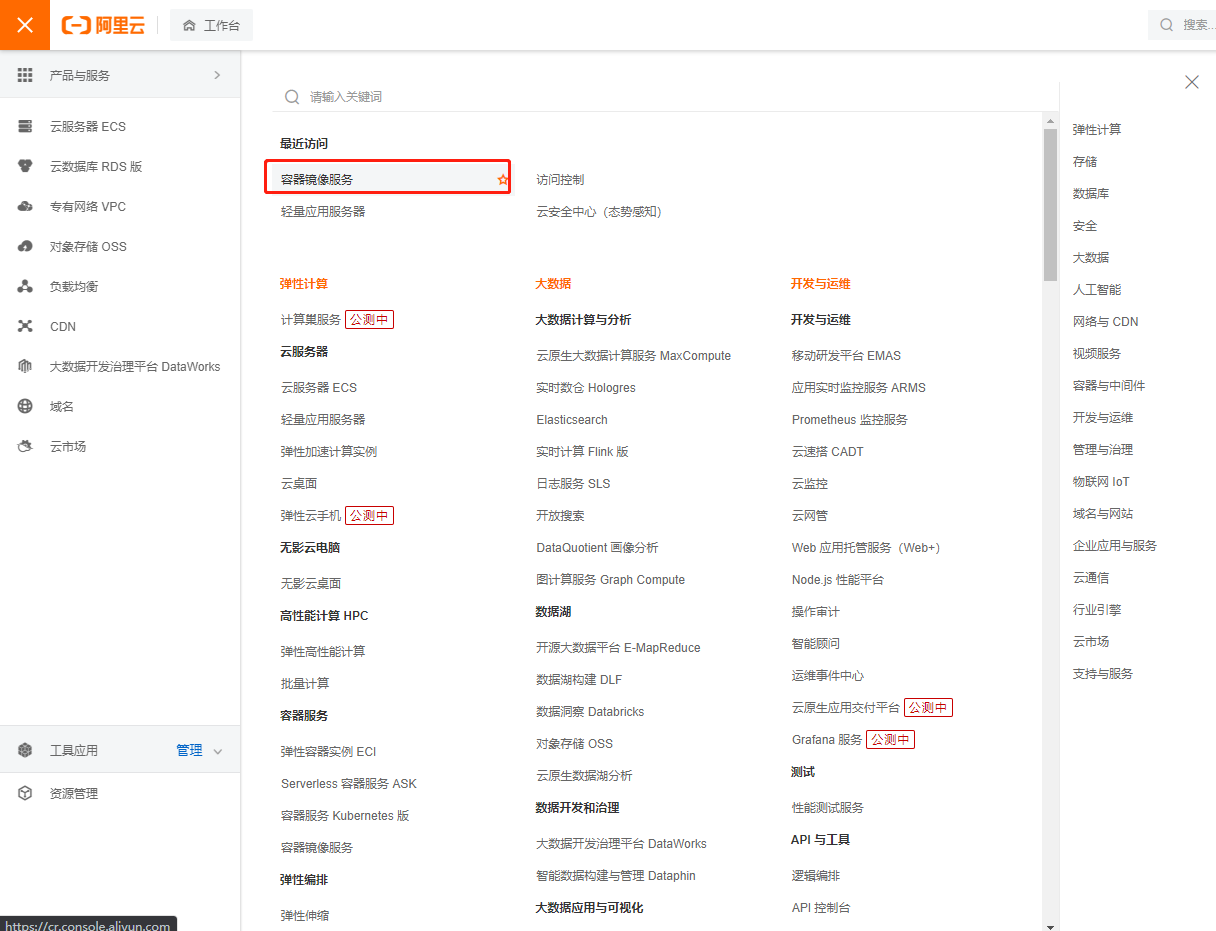This screenshot has height=931, width=1216.
Task: Click the 域名 globe icon
Action: 26,406
